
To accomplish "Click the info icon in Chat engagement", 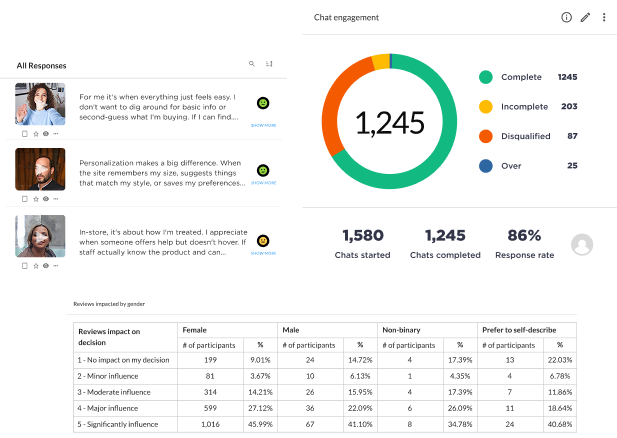I will (566, 17).
